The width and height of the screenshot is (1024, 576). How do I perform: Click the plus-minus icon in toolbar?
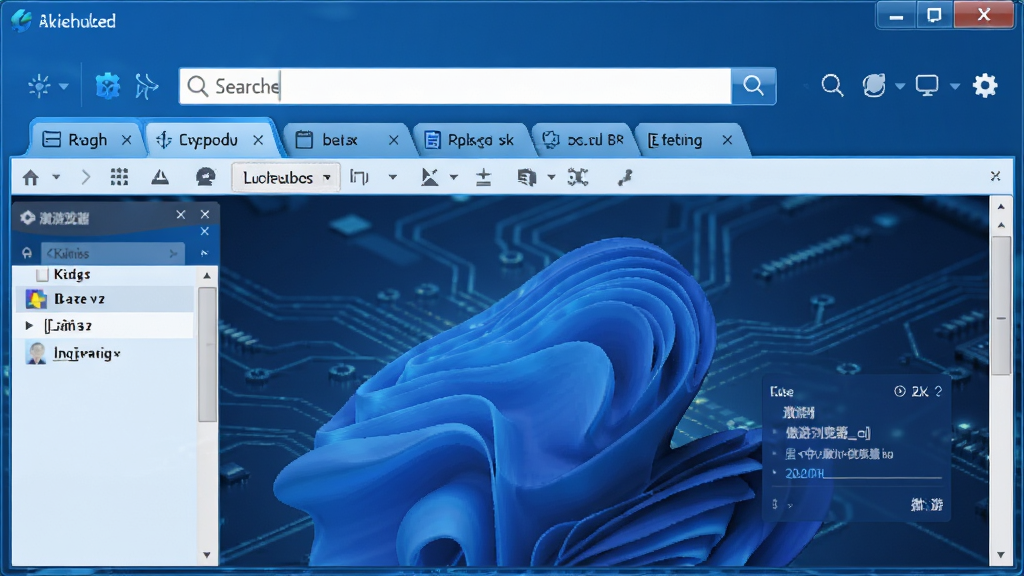tap(483, 177)
